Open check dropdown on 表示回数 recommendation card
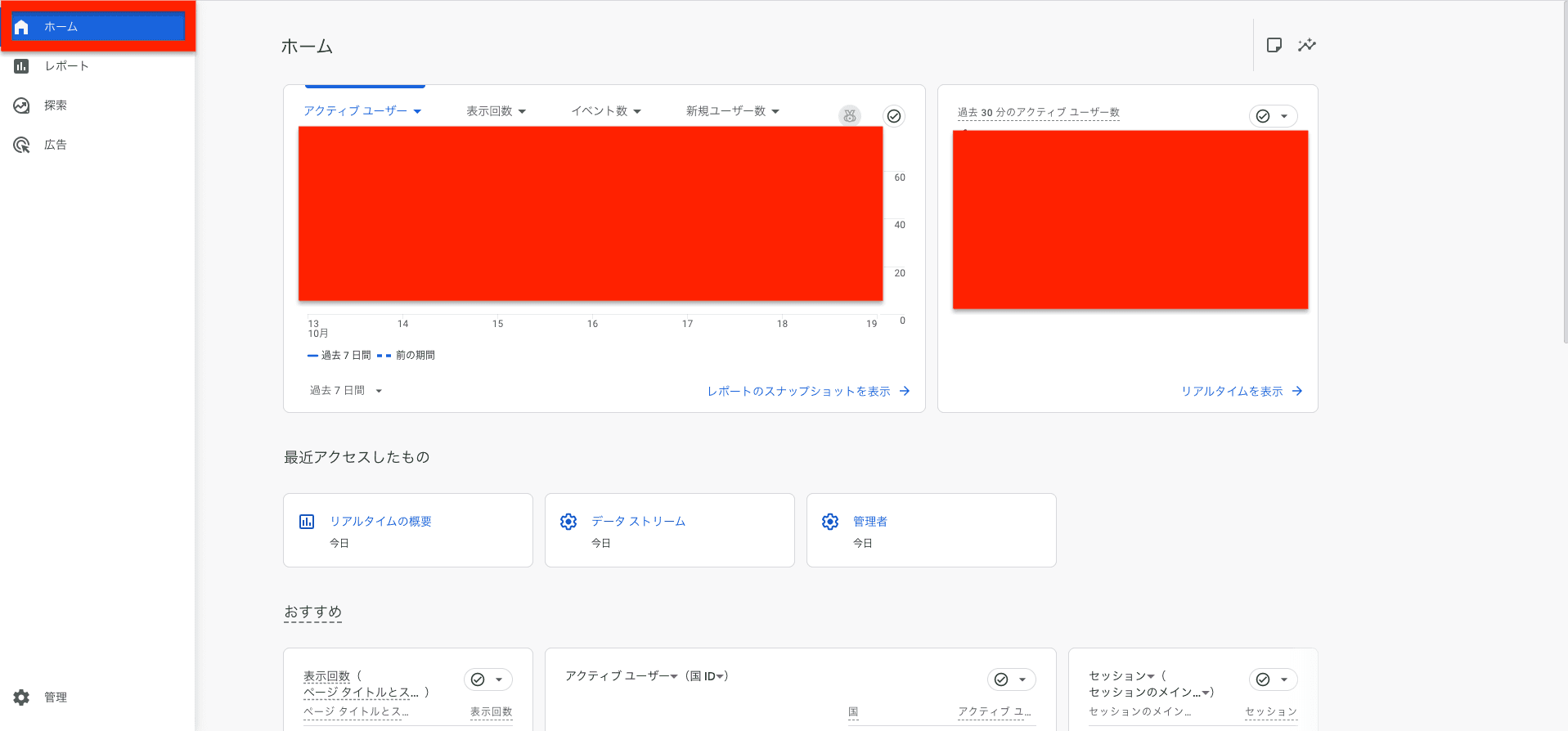 coord(487,679)
